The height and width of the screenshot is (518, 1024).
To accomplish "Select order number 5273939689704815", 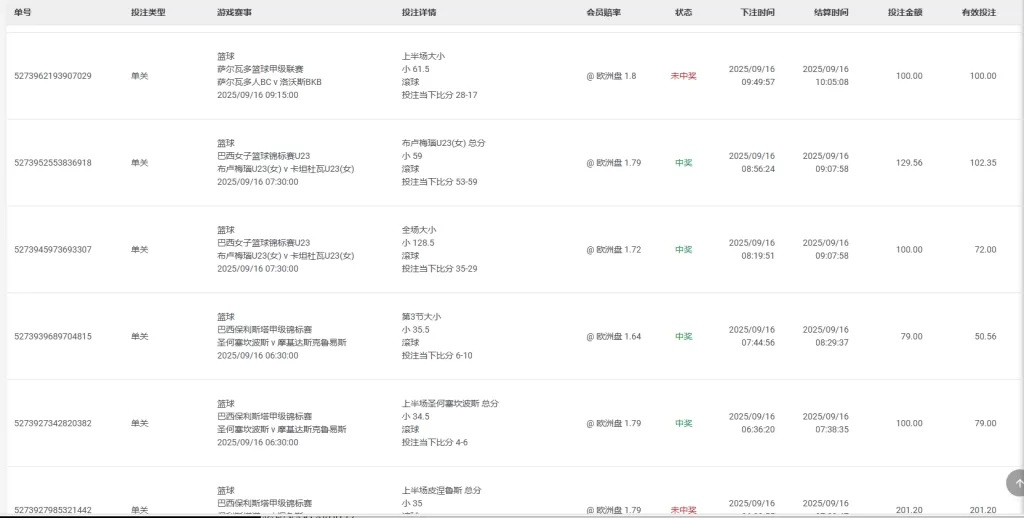I will click(x=53, y=337).
